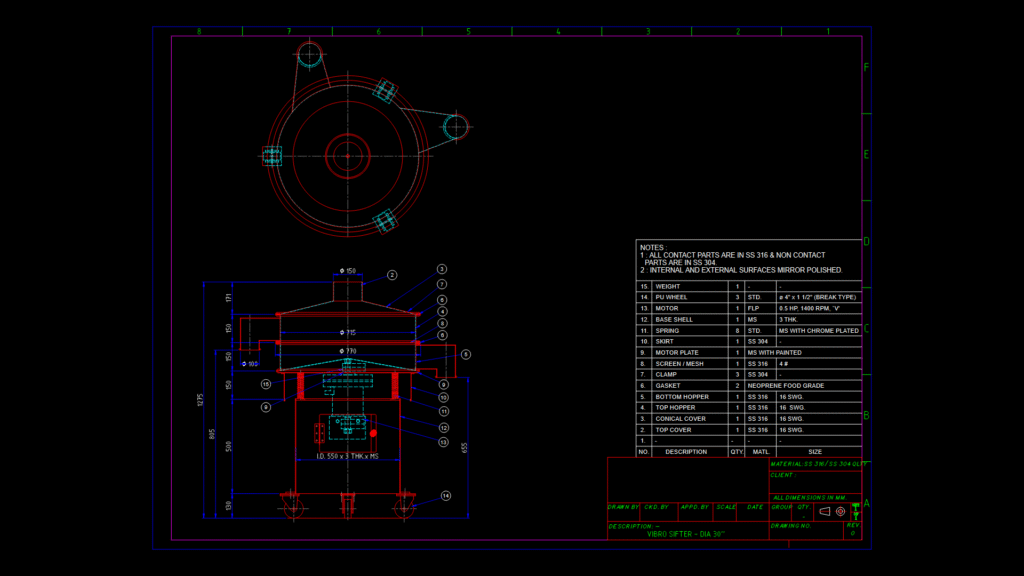Screen dimensions: 1024x576
Task: Select balloon callout number 15
Action: 266,384
